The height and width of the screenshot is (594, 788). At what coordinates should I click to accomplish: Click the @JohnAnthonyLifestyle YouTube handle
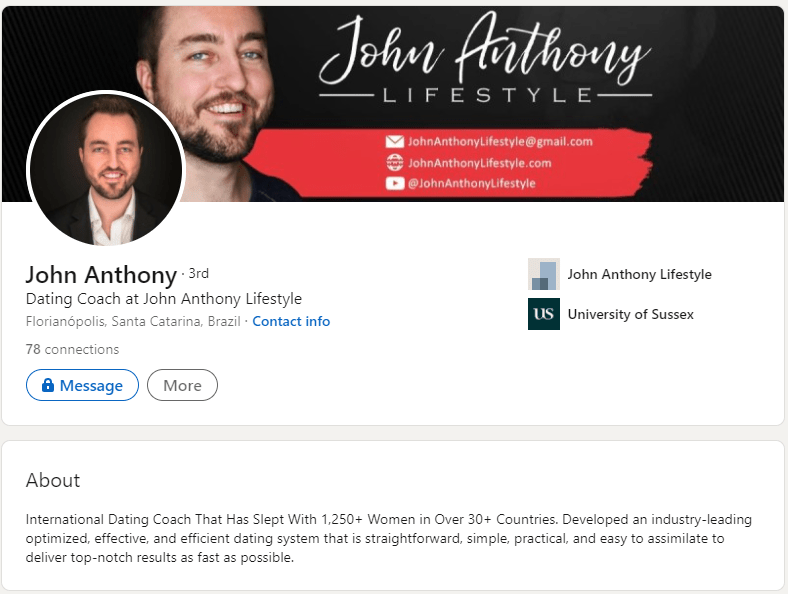click(471, 183)
